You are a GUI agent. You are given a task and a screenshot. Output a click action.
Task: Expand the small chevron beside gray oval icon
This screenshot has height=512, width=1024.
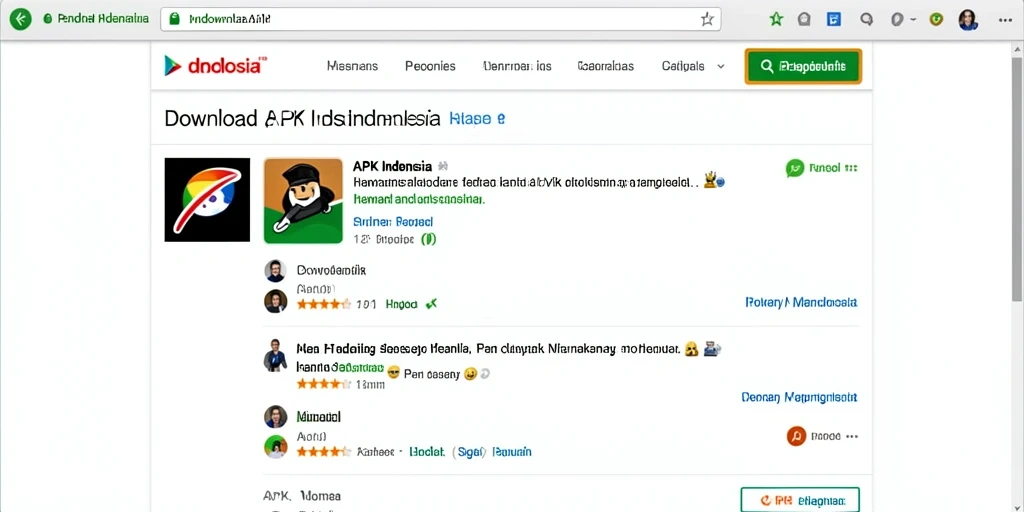911,20
